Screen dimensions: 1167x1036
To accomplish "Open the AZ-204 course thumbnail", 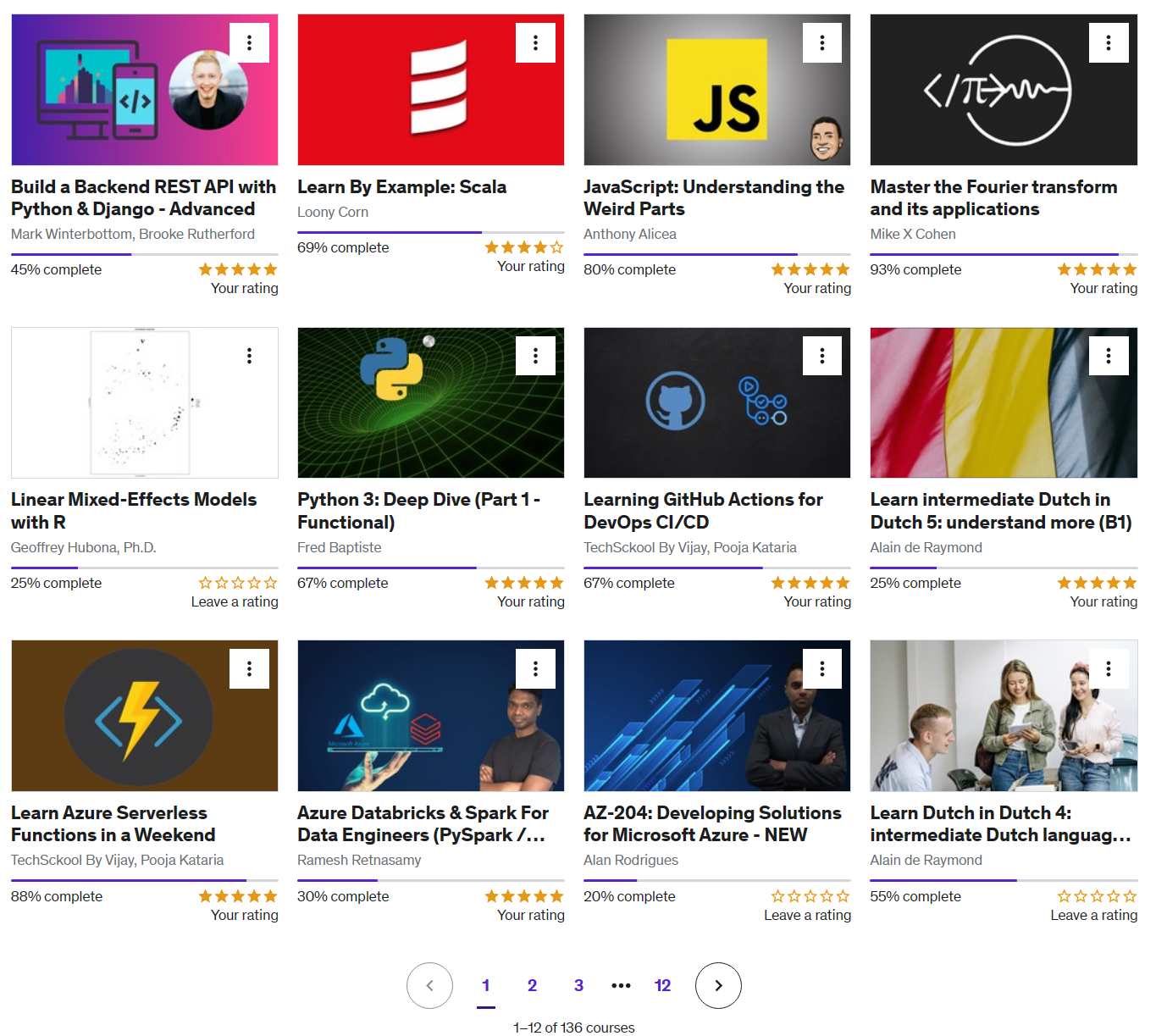I will coord(717,716).
